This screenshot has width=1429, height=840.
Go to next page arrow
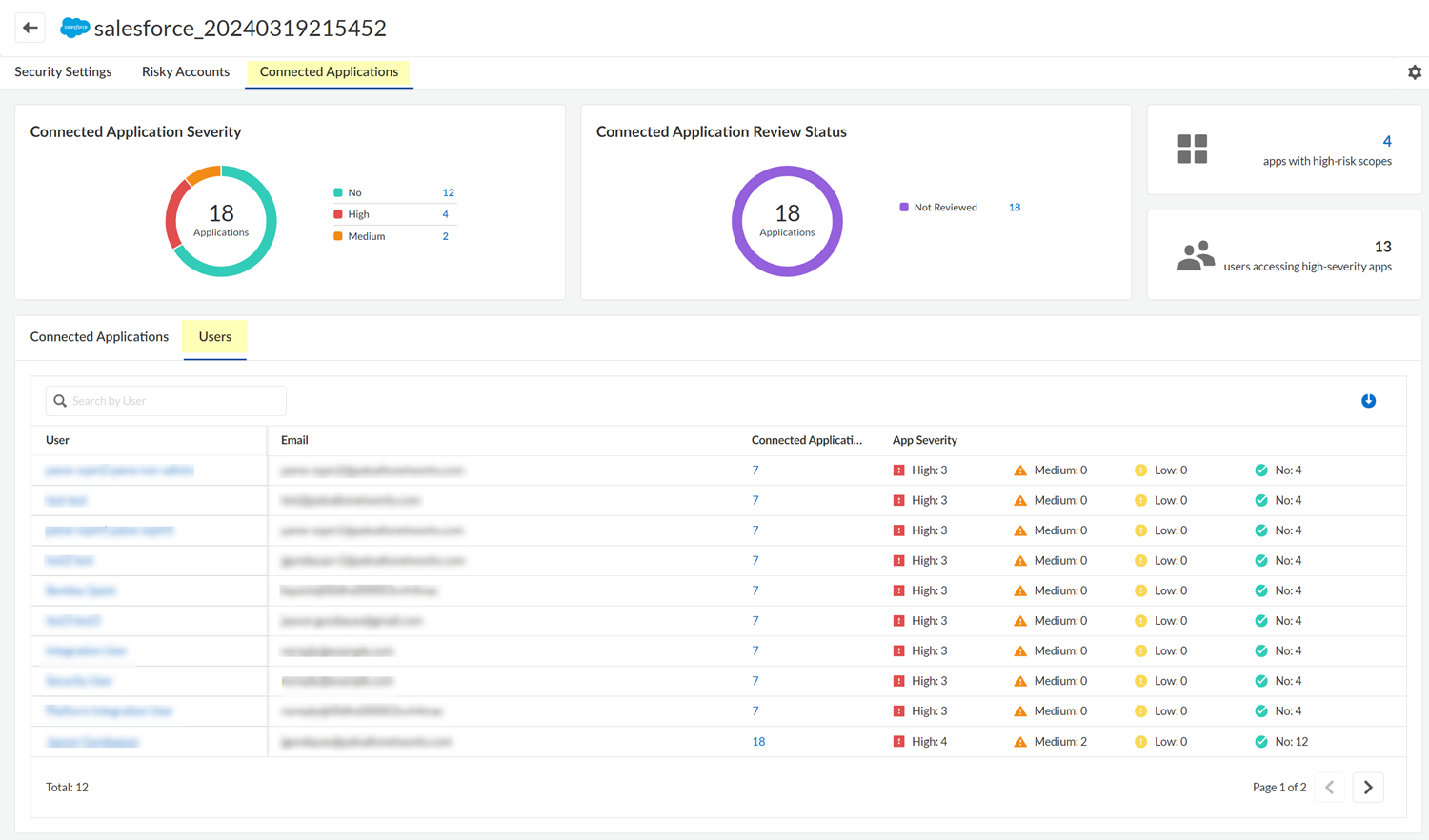(x=1368, y=788)
